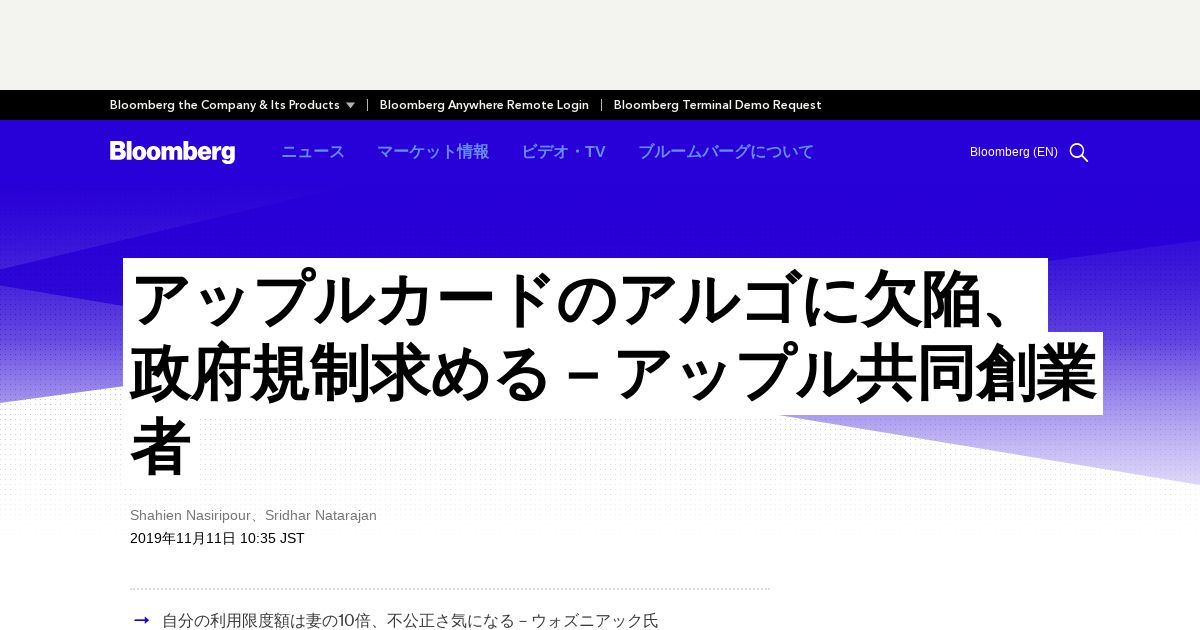The height and width of the screenshot is (630, 1200).
Task: Open the search magnifier icon
Action: coord(1079,152)
